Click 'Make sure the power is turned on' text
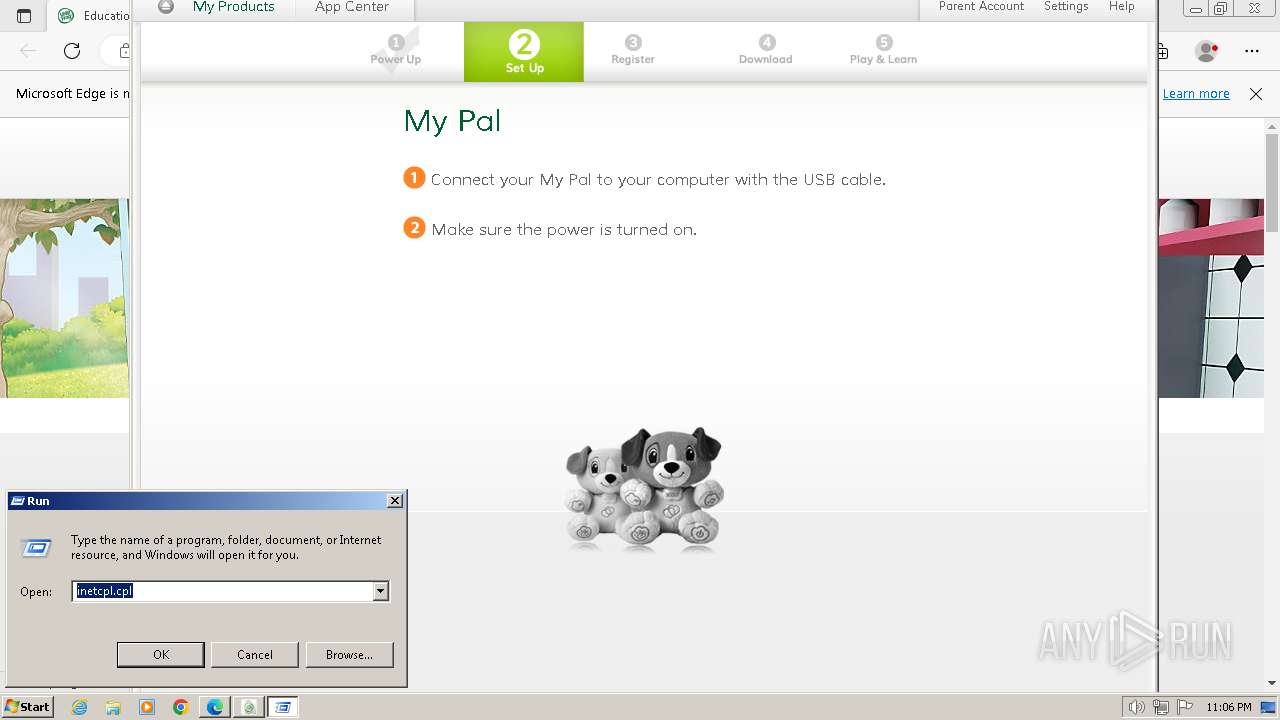 tap(564, 229)
